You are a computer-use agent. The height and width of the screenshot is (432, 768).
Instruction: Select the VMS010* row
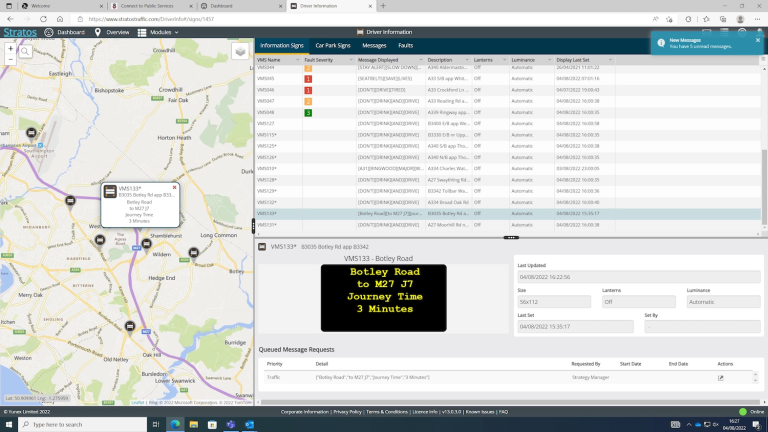pyautogui.click(x=508, y=168)
